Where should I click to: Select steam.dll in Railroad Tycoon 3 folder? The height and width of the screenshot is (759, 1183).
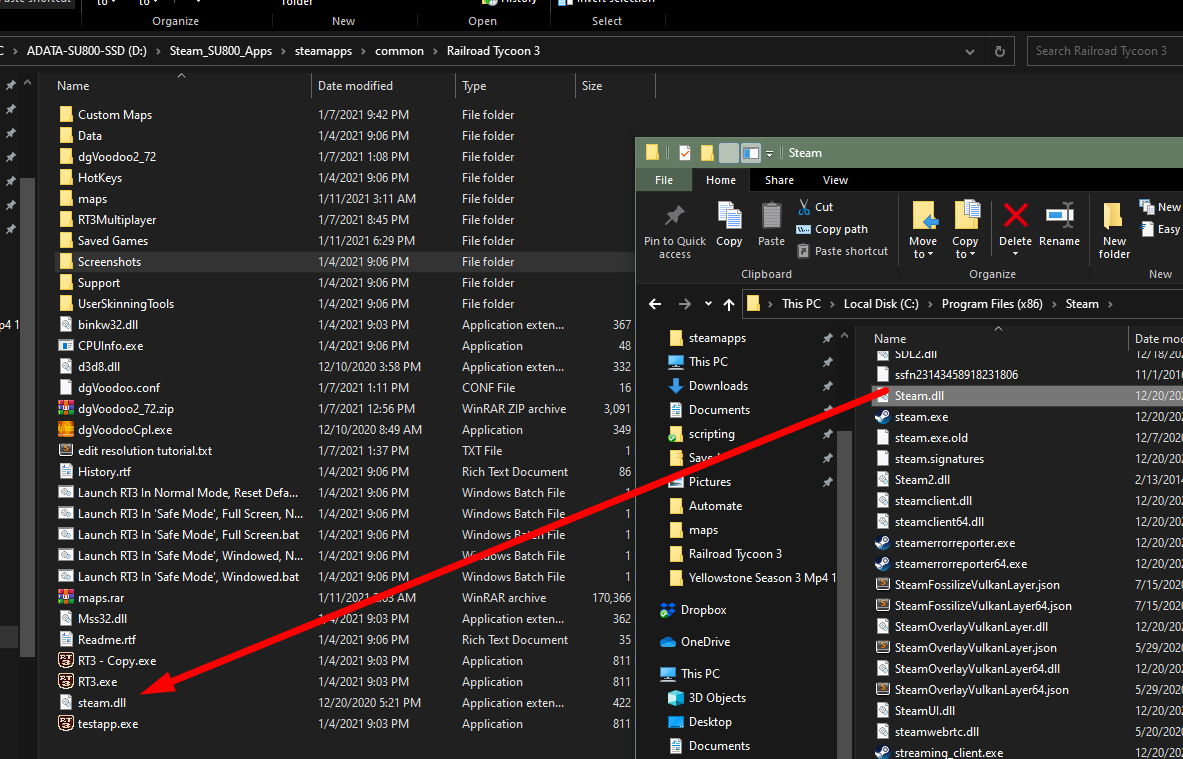pyautogui.click(x=102, y=702)
